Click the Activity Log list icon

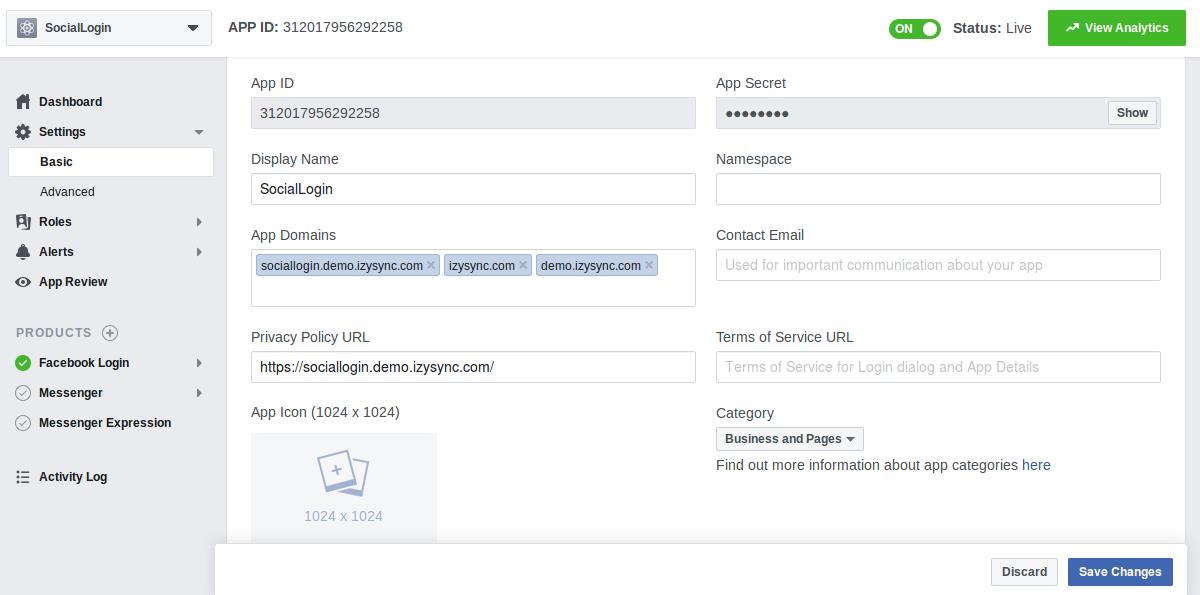(23, 477)
